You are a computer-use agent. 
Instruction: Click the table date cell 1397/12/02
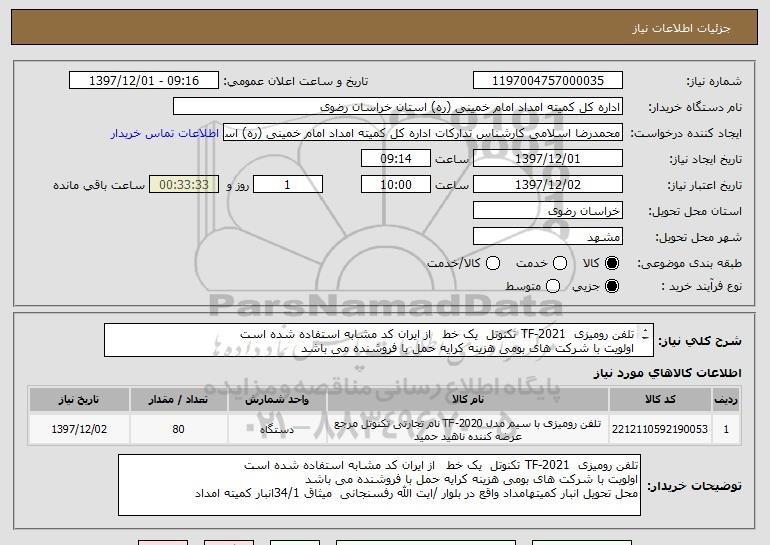79,429
